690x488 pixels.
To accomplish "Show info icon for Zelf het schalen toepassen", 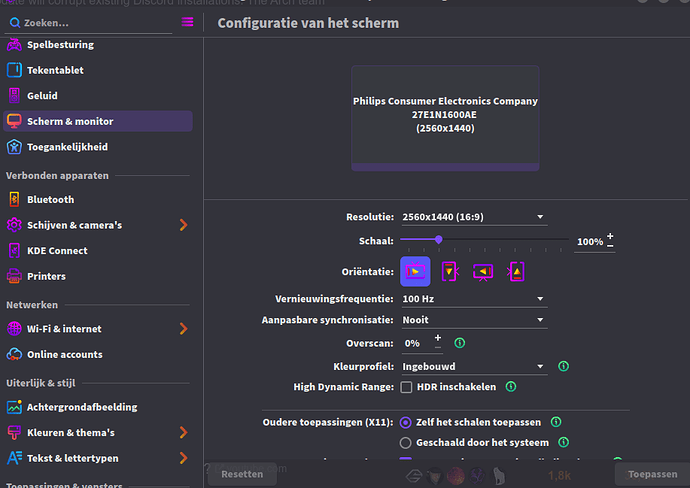I will point(556,422).
